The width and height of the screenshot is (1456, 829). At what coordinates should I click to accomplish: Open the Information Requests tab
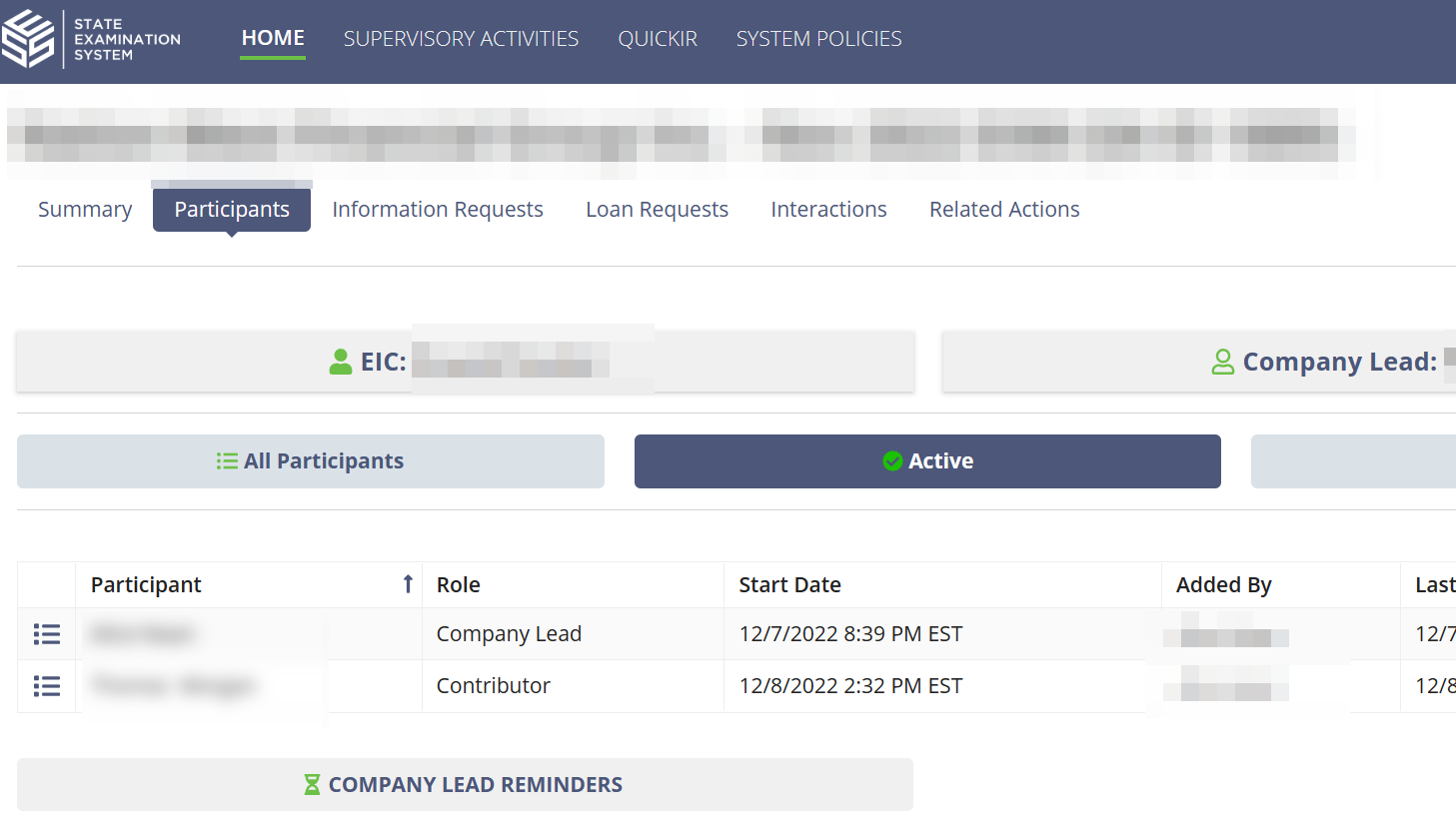point(438,210)
